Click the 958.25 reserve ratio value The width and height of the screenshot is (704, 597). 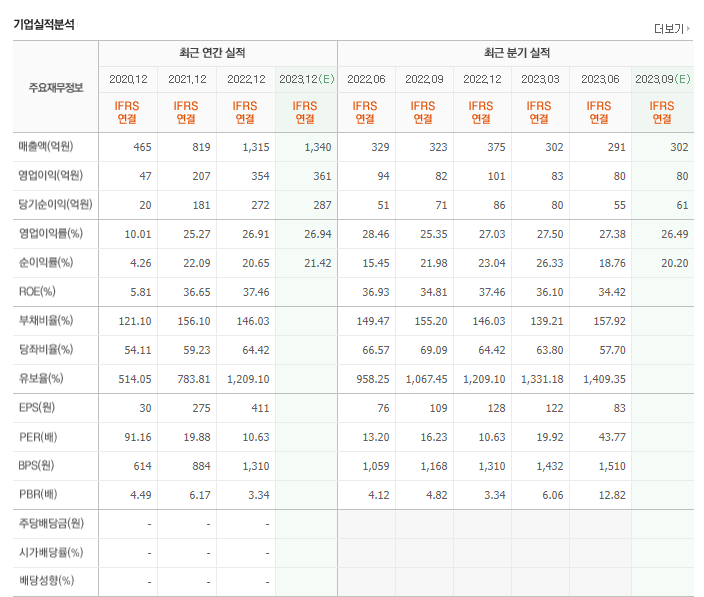coord(373,379)
